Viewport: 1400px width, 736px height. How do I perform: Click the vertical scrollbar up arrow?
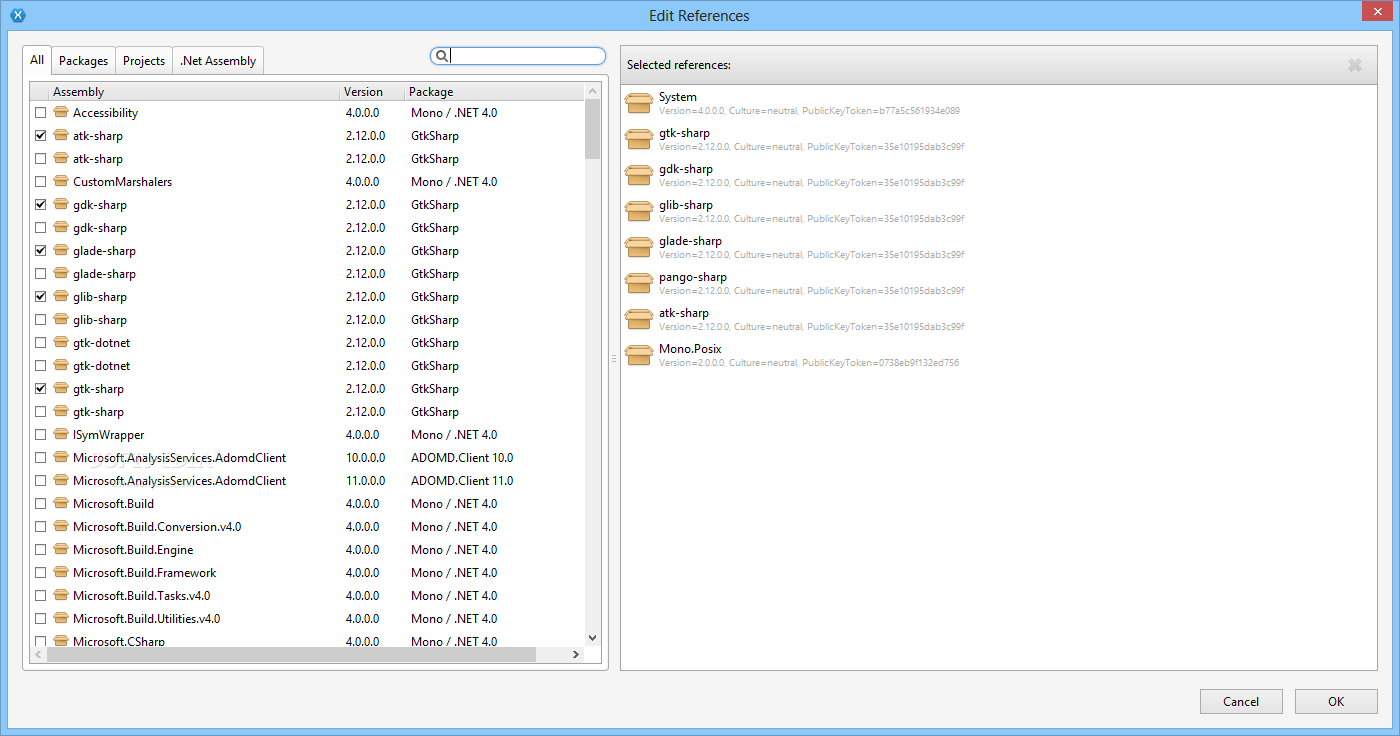pyautogui.click(x=592, y=92)
